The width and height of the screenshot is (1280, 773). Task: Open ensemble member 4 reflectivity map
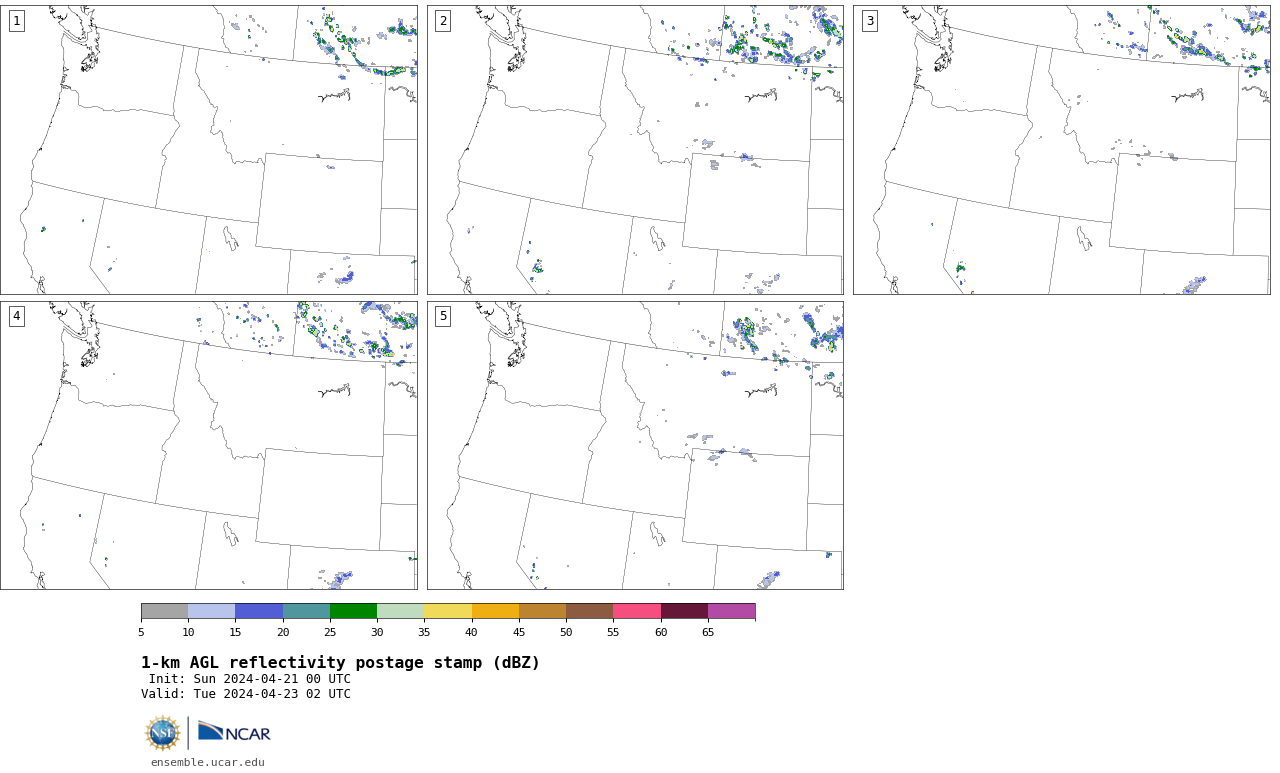[x=209, y=445]
